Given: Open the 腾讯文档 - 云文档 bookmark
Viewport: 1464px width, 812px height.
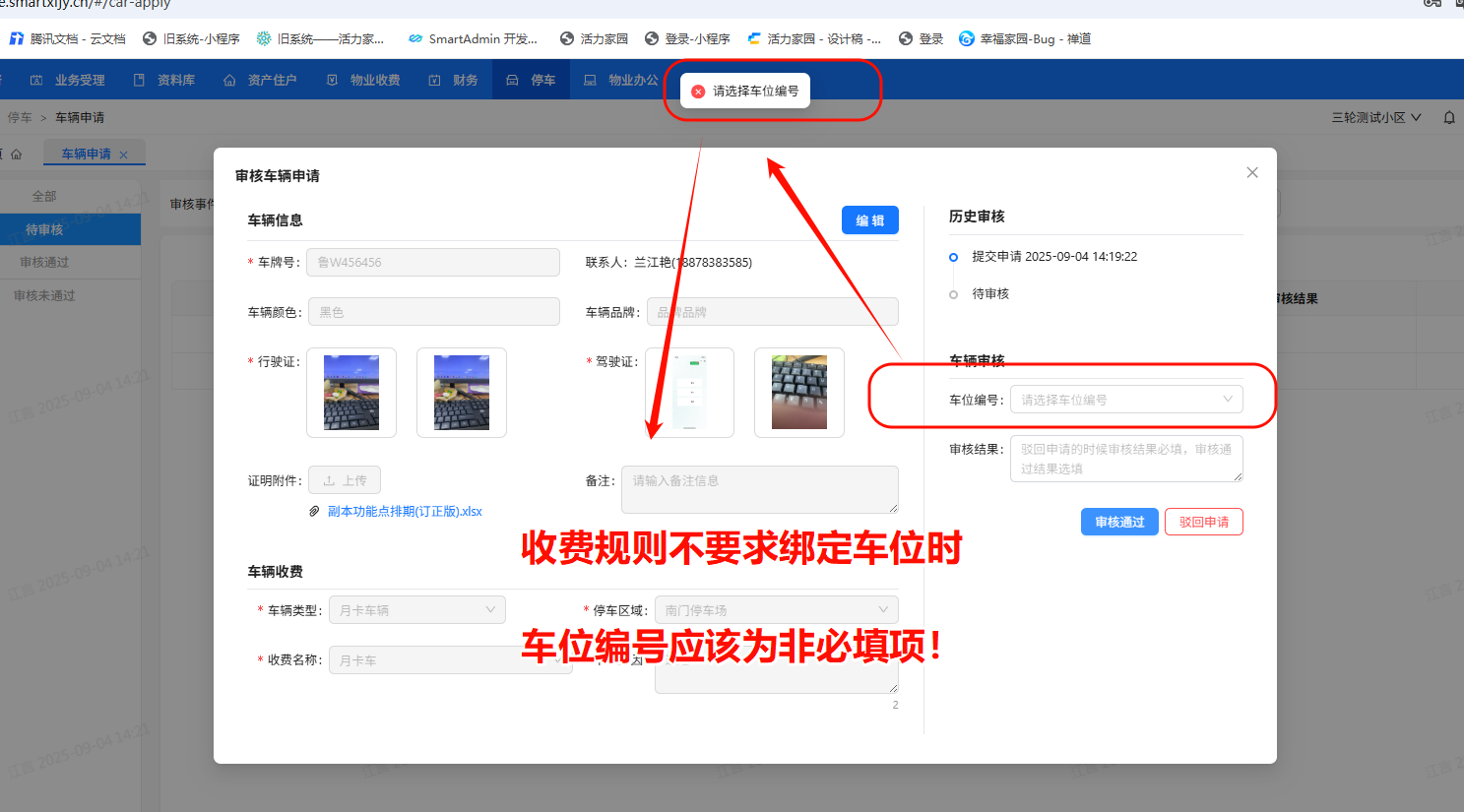Looking at the screenshot, I should pyautogui.click(x=68, y=39).
